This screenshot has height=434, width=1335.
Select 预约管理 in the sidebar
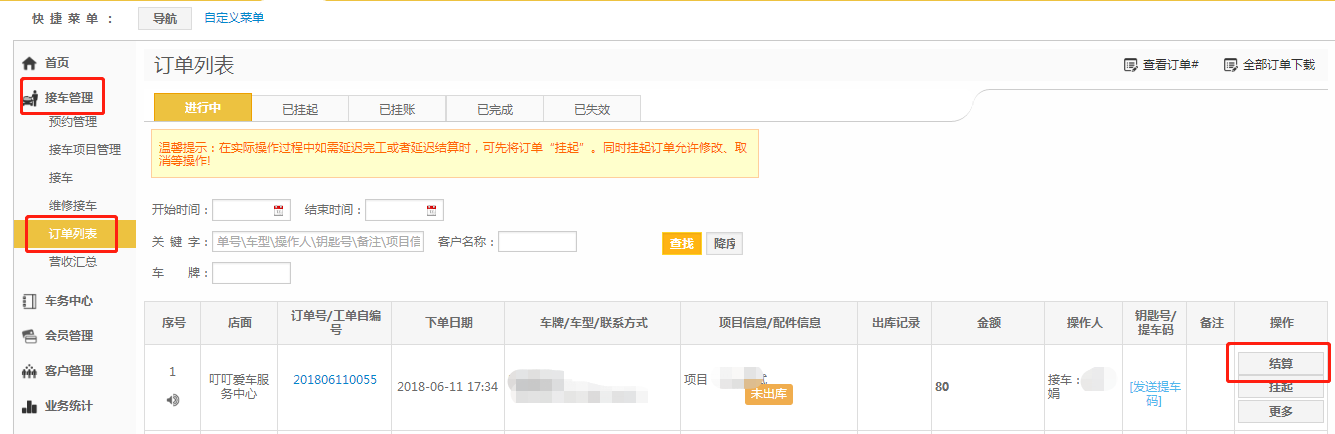tap(73, 122)
